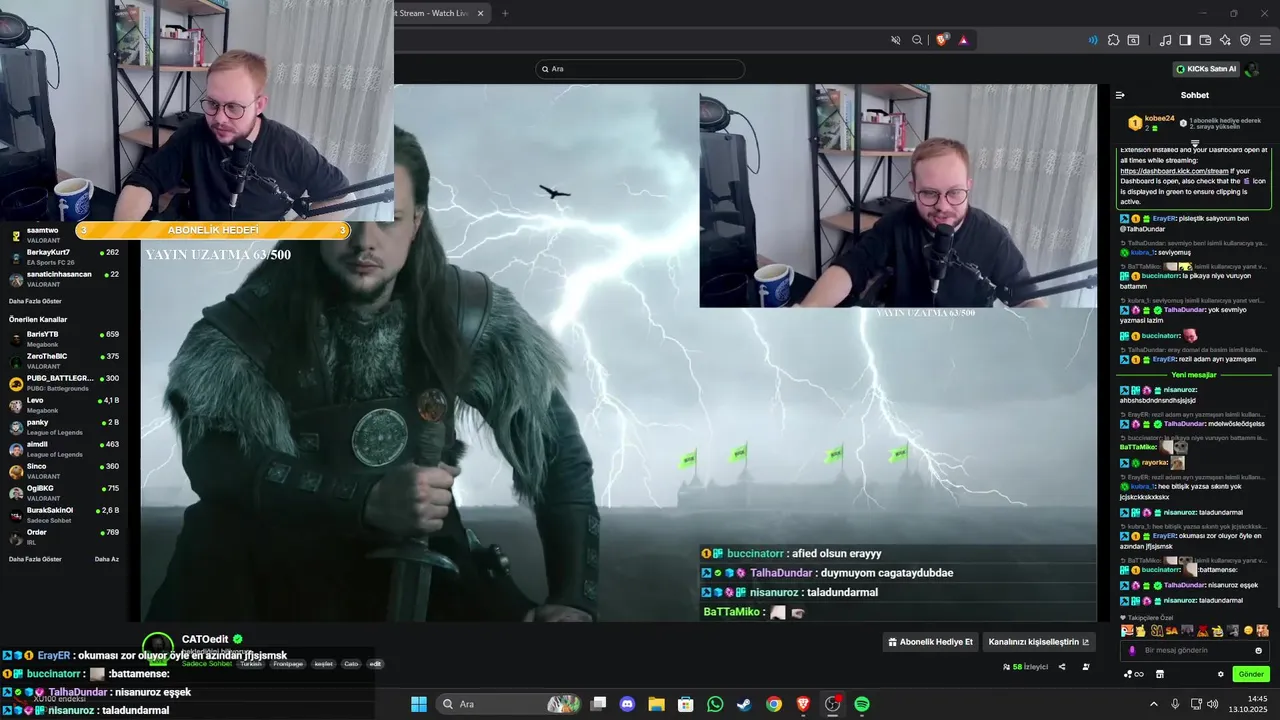Viewport: 1280px width, 720px height.
Task: Open BurakSakinOl channel in sidebar
Action: pos(64,515)
